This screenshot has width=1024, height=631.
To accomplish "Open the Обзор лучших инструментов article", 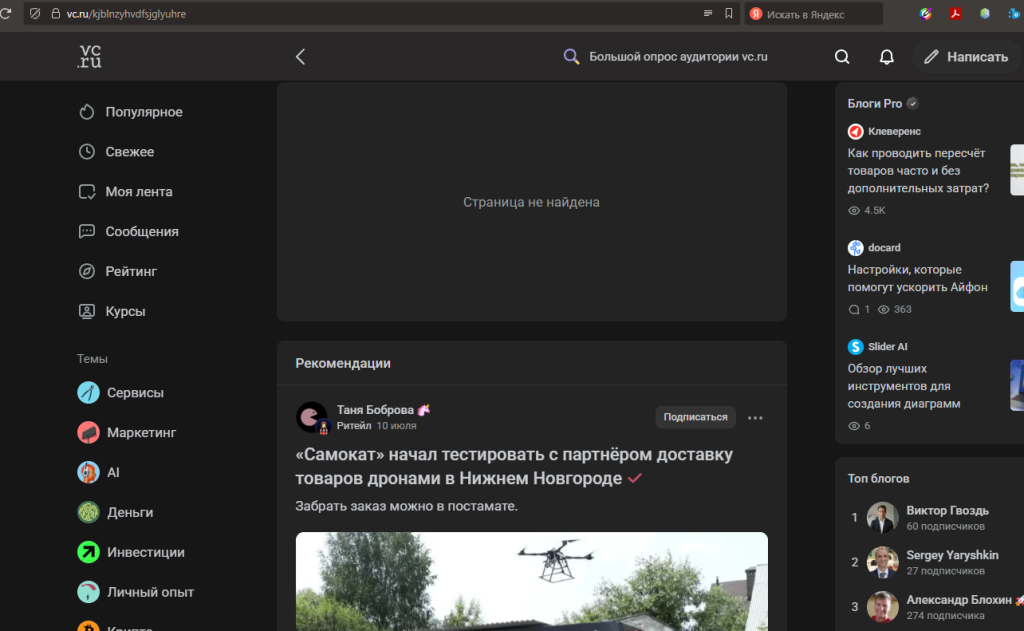I will tap(904, 386).
